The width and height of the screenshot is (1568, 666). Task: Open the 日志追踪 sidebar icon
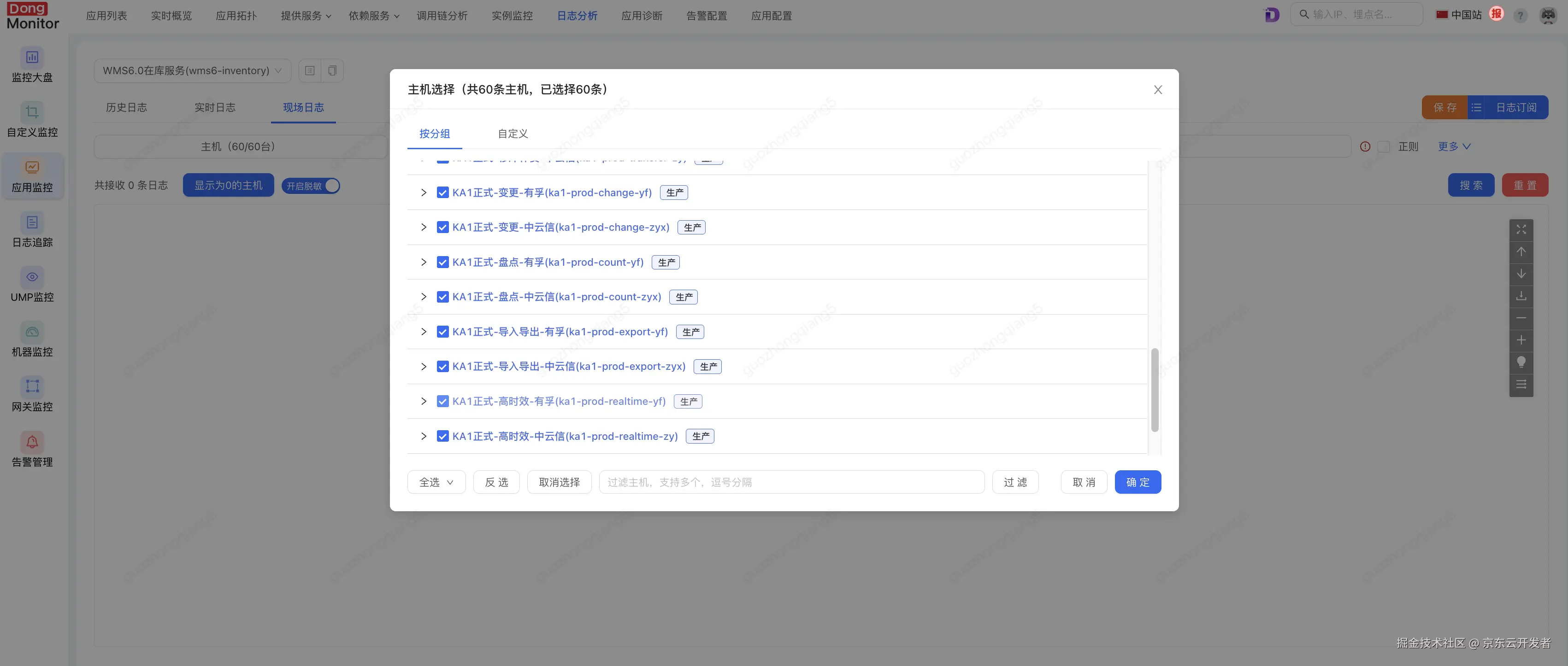(x=32, y=222)
